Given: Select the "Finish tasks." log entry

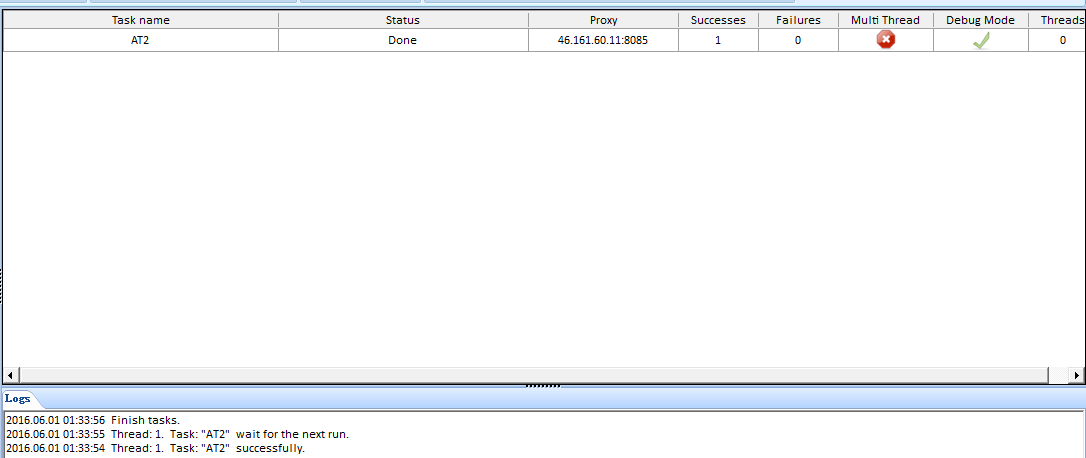Looking at the screenshot, I should point(93,420).
